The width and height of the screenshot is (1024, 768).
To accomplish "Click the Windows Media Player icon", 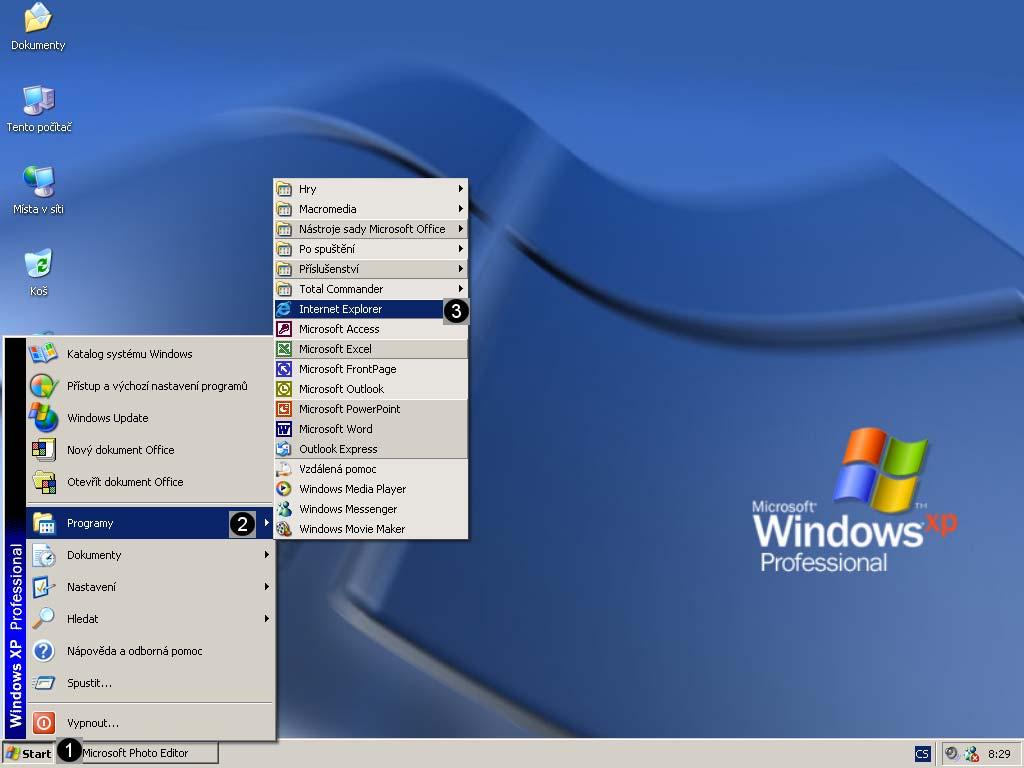I will point(284,488).
